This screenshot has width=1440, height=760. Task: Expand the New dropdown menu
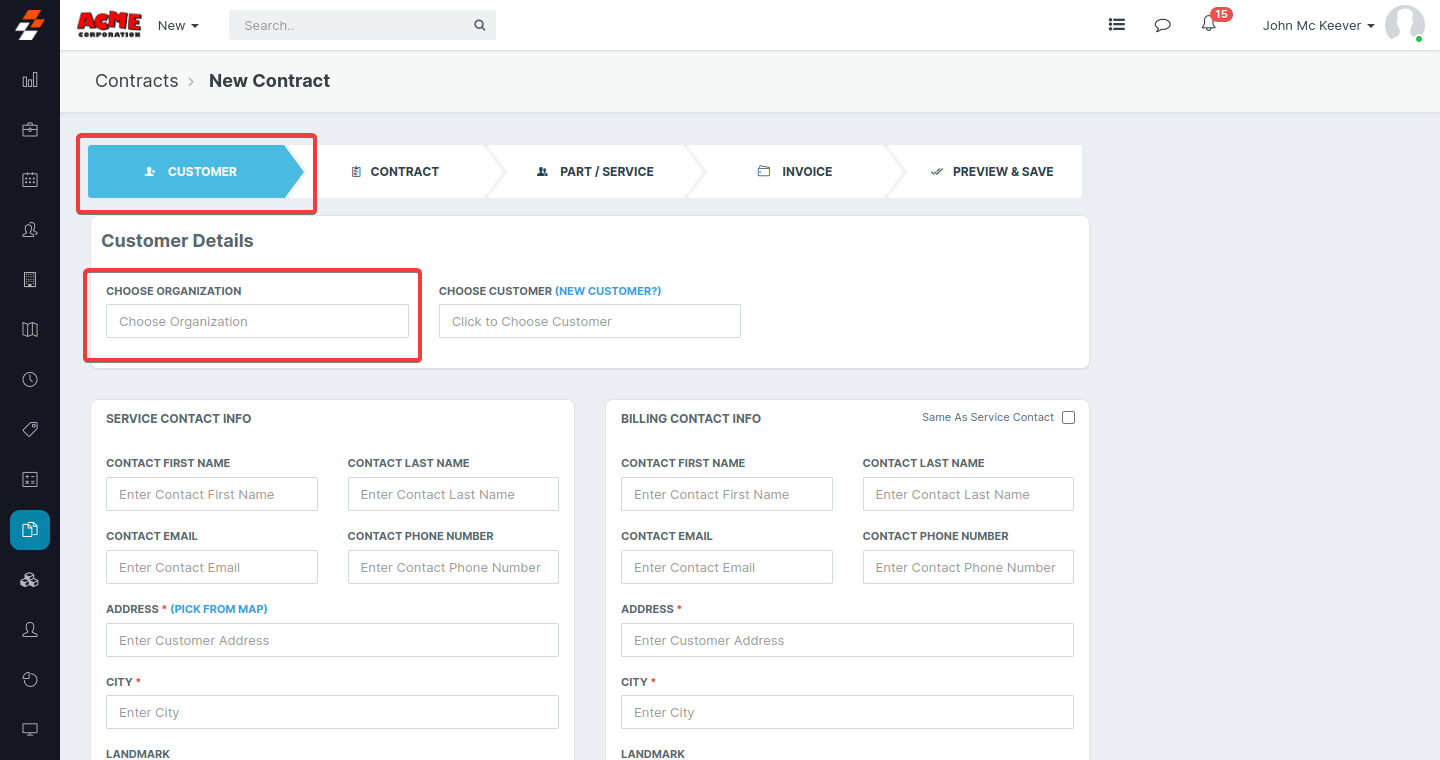(x=178, y=25)
